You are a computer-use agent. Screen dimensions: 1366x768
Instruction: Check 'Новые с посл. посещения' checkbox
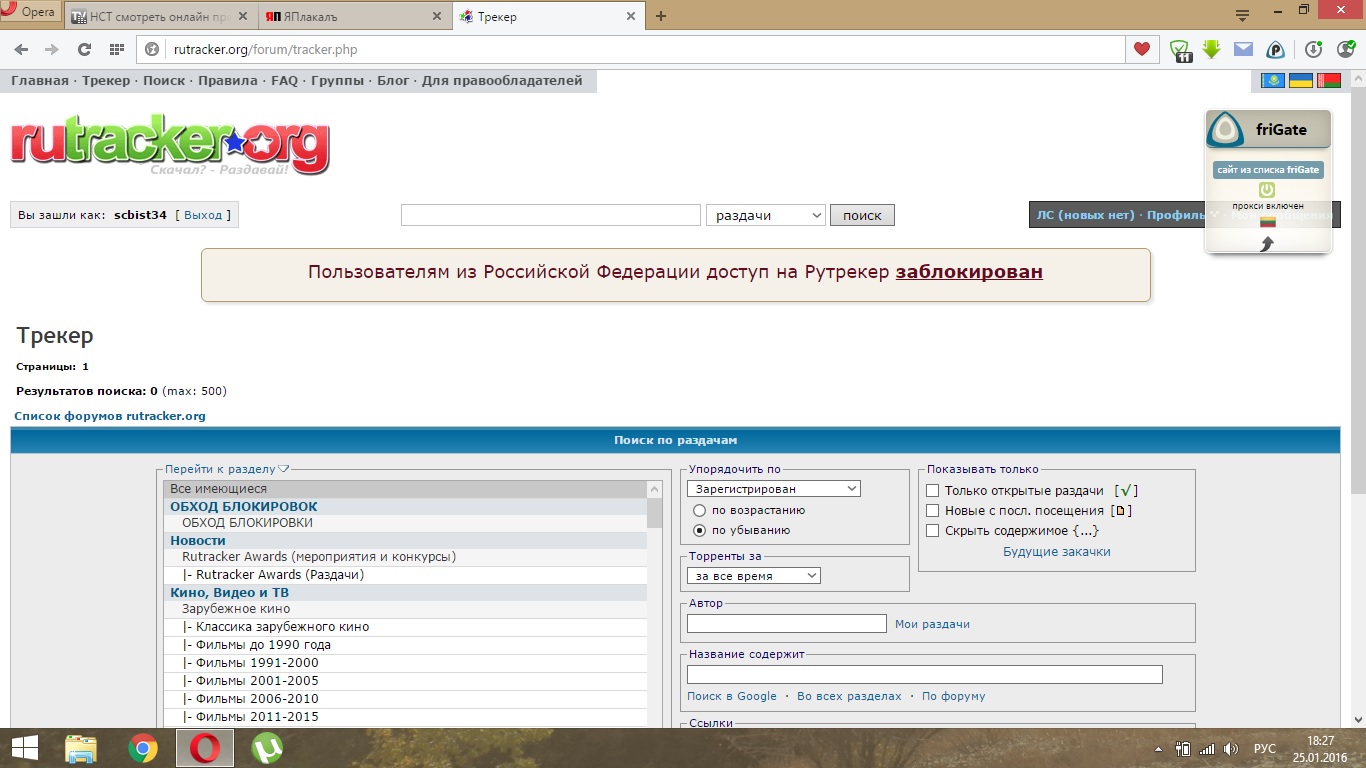click(x=933, y=510)
